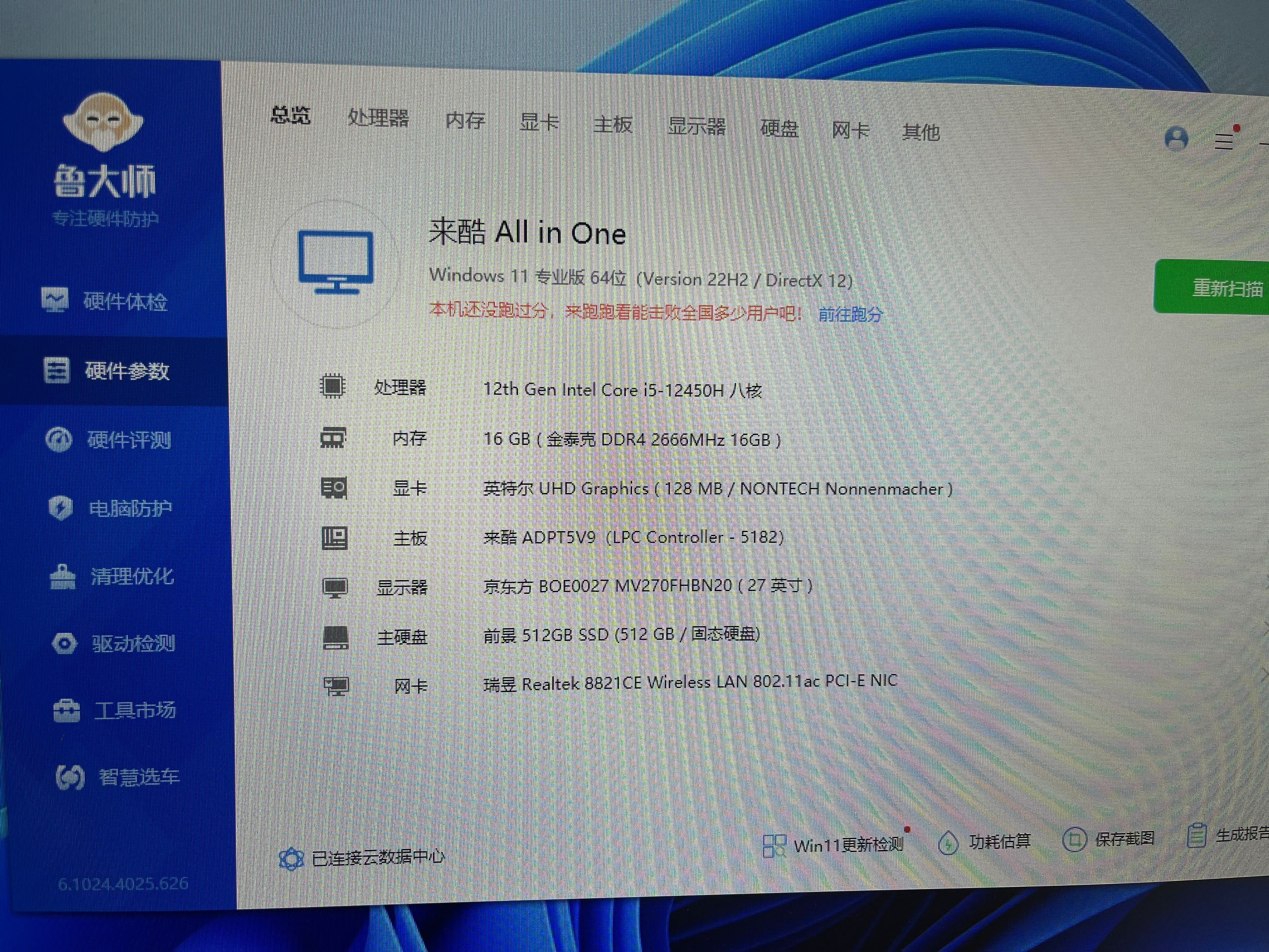1269x952 pixels.
Task: Click 已连接云数据中心 status text
Action: pos(378,856)
